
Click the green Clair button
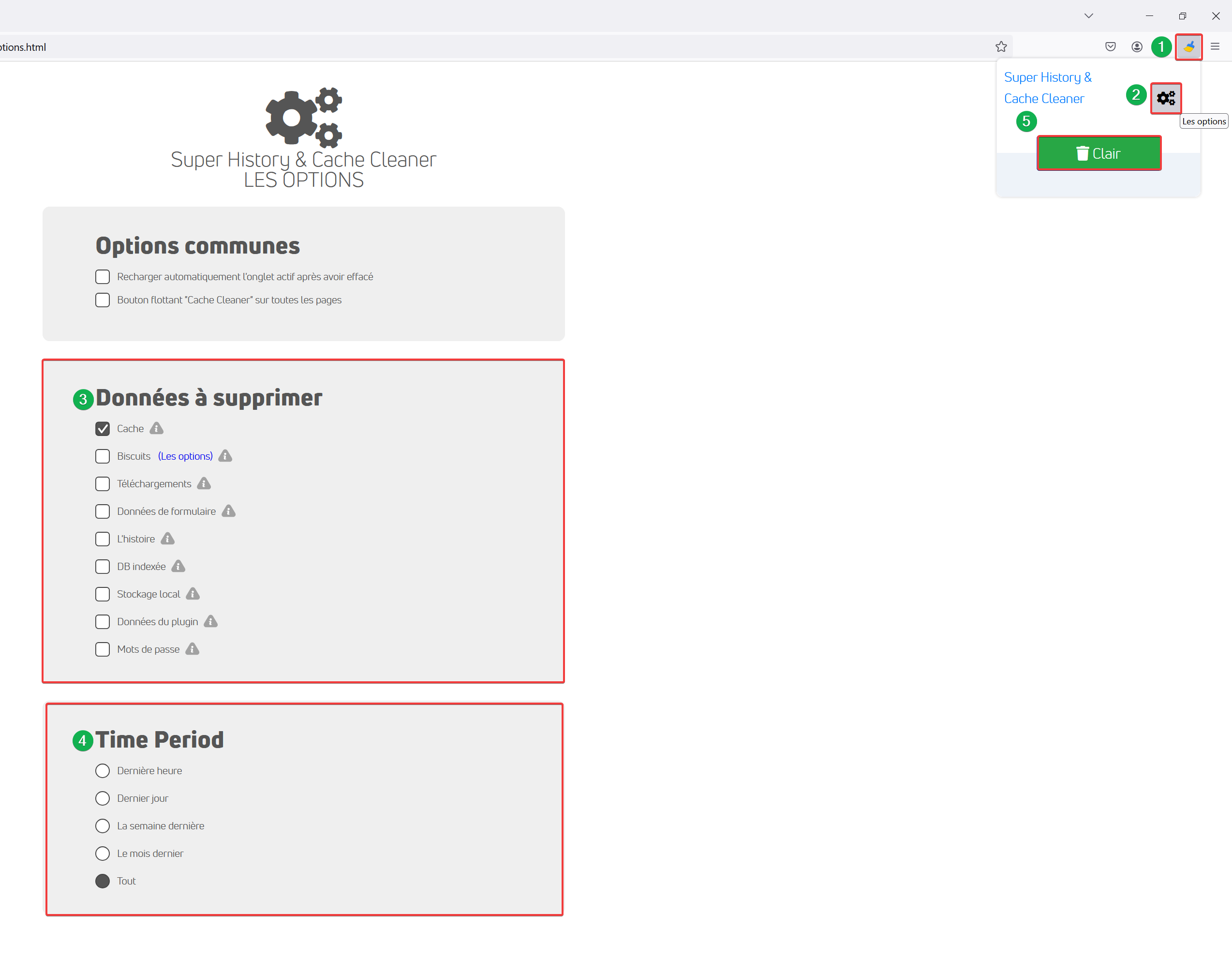coord(1098,153)
